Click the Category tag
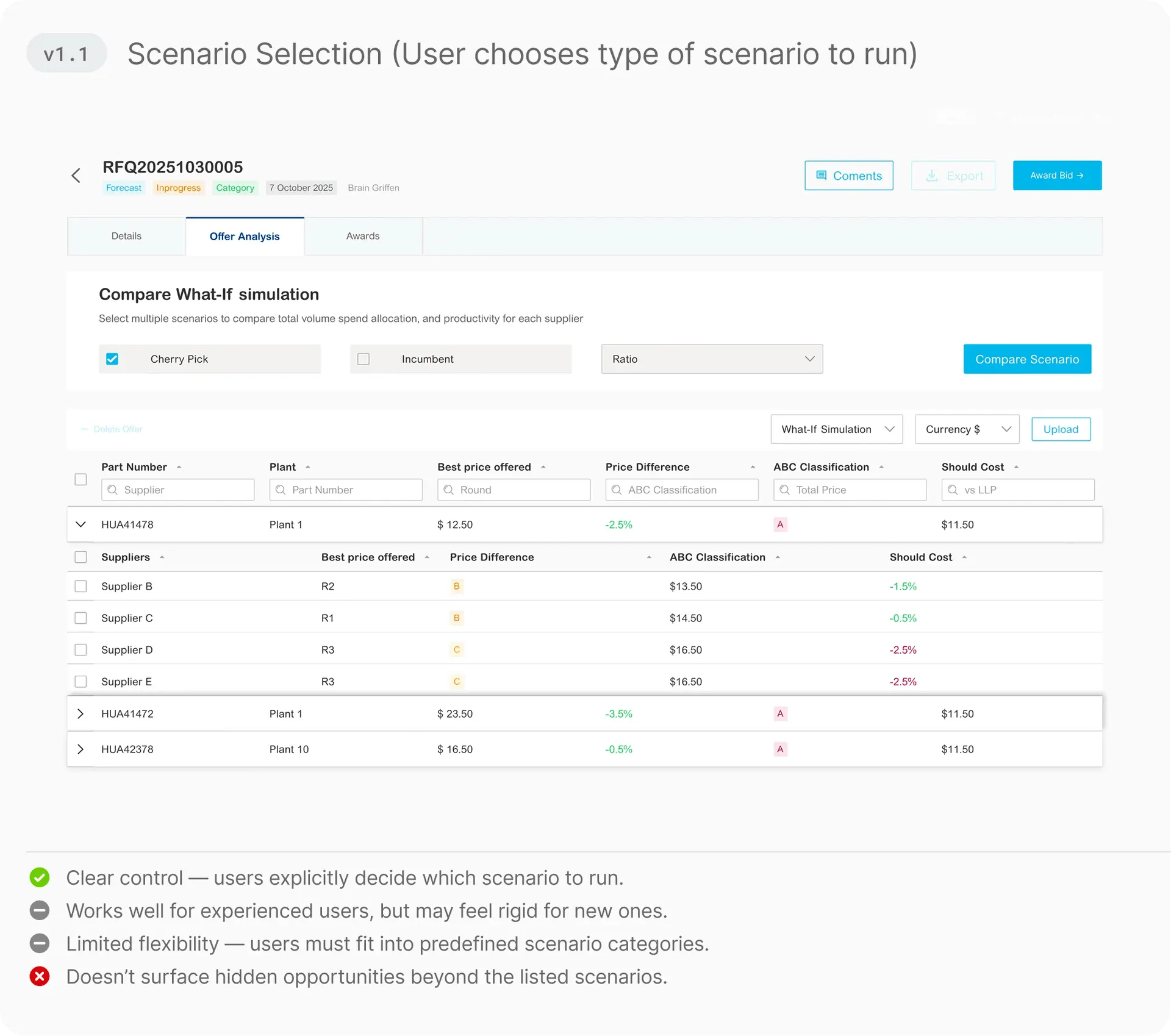This screenshot has width=1171, height=1036. point(235,188)
